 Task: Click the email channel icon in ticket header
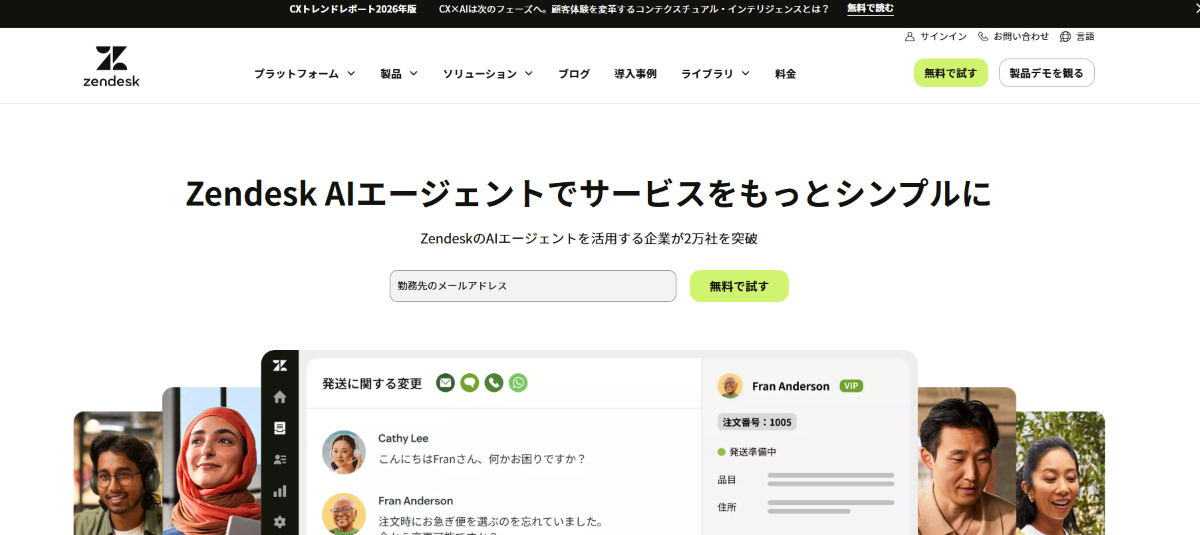[x=445, y=383]
